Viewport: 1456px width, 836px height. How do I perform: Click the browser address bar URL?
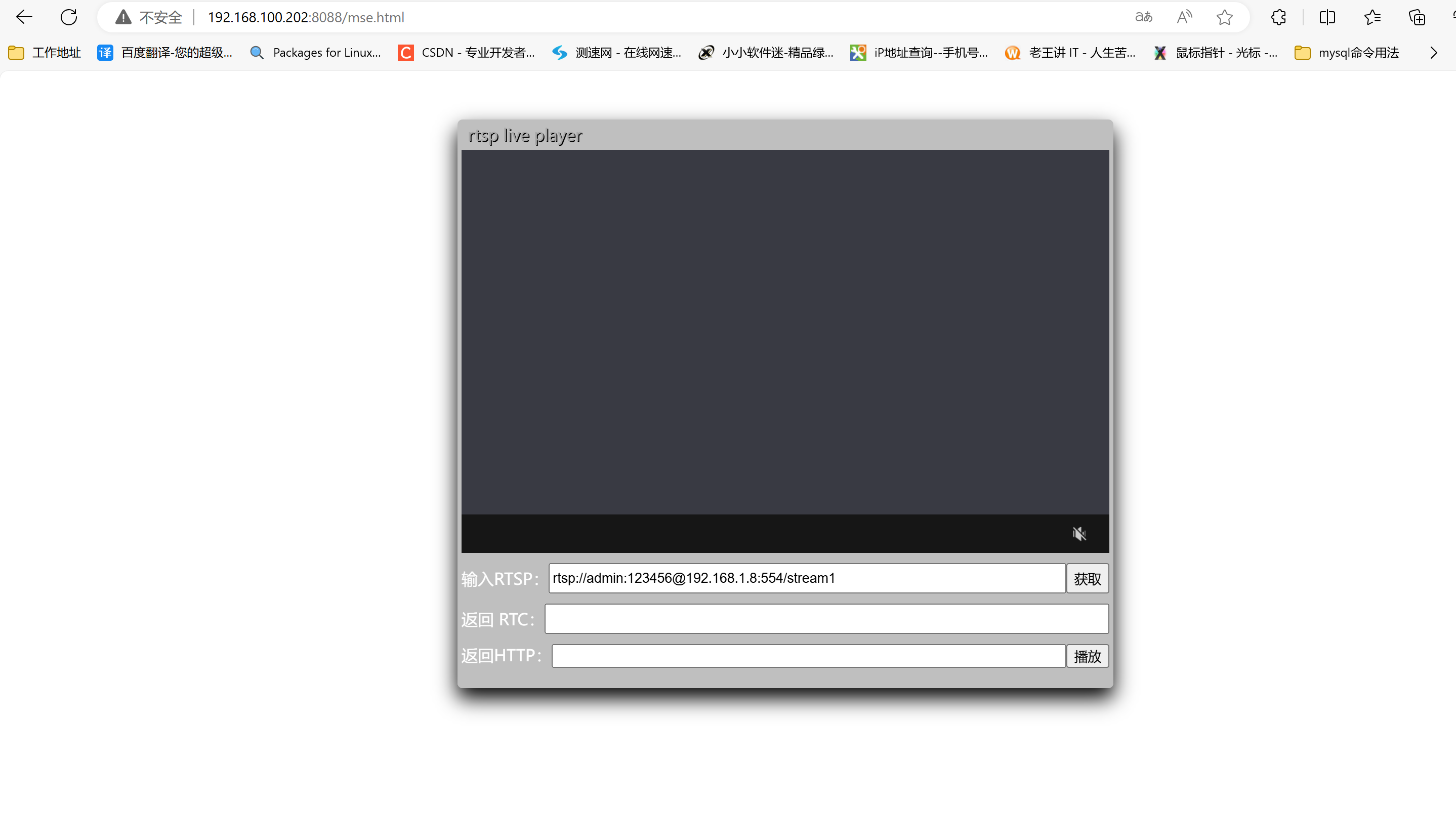[306, 17]
